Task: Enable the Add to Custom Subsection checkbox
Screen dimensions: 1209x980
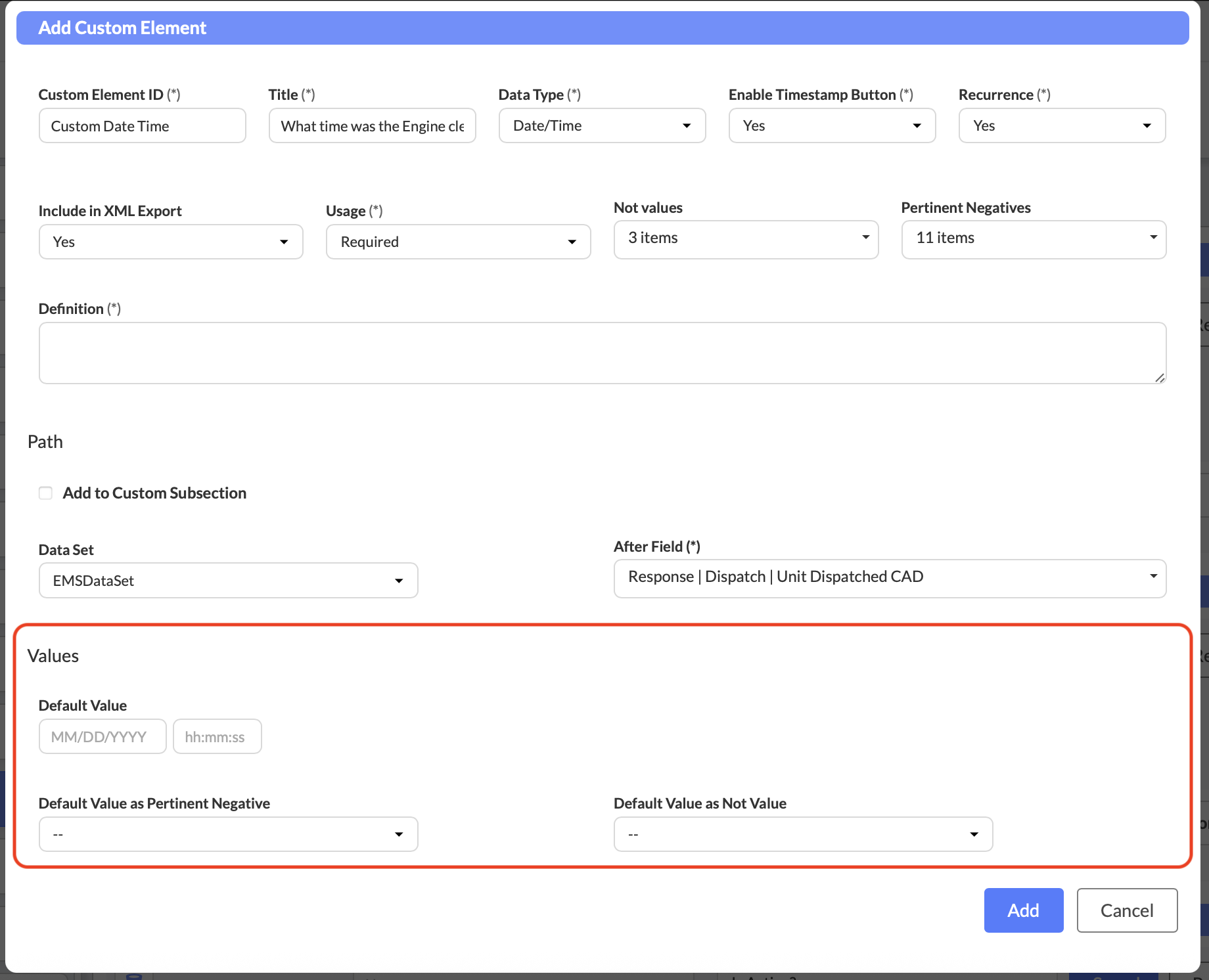Action: tap(45, 493)
